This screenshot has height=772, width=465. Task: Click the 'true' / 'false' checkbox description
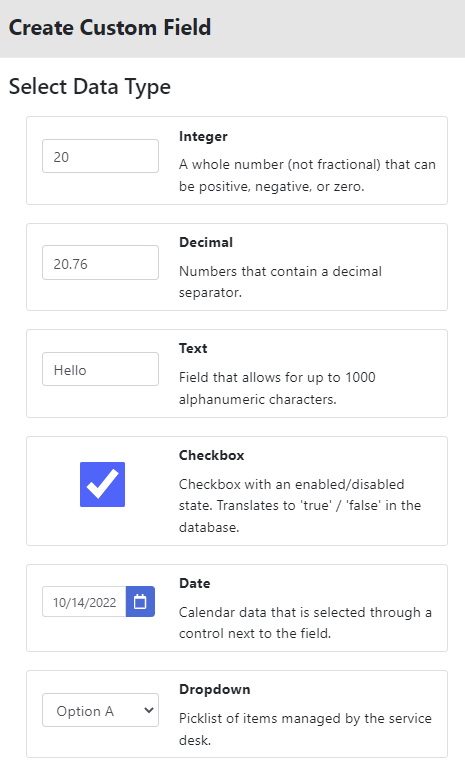point(300,506)
